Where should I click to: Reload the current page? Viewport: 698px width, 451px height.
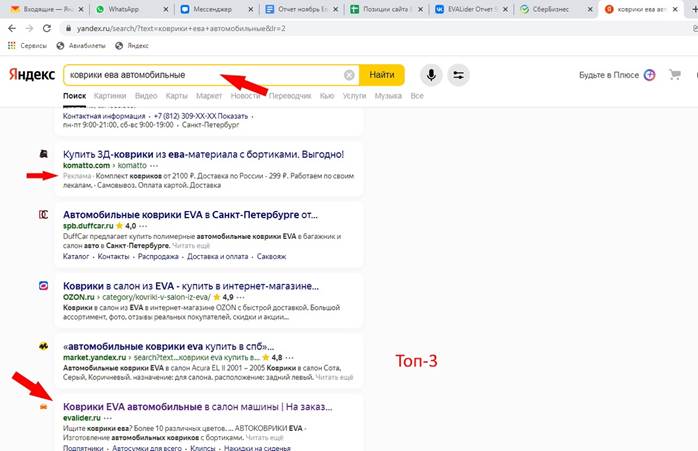[47, 28]
